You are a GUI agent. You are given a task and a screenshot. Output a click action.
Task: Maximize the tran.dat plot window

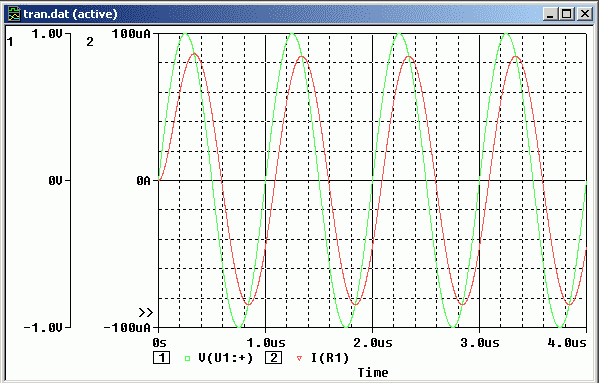(567, 14)
